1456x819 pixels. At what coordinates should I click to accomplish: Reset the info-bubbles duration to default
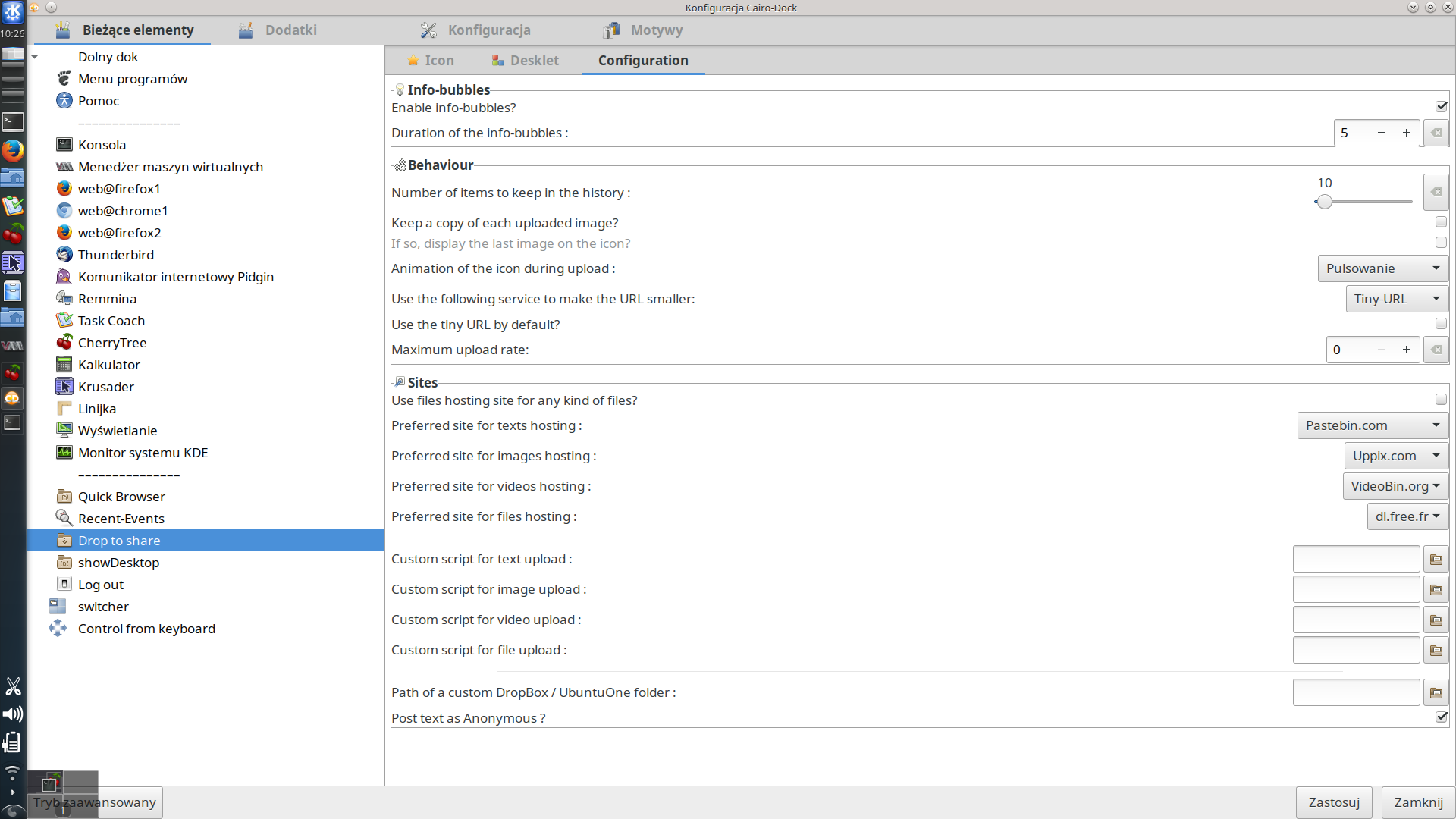(x=1436, y=133)
